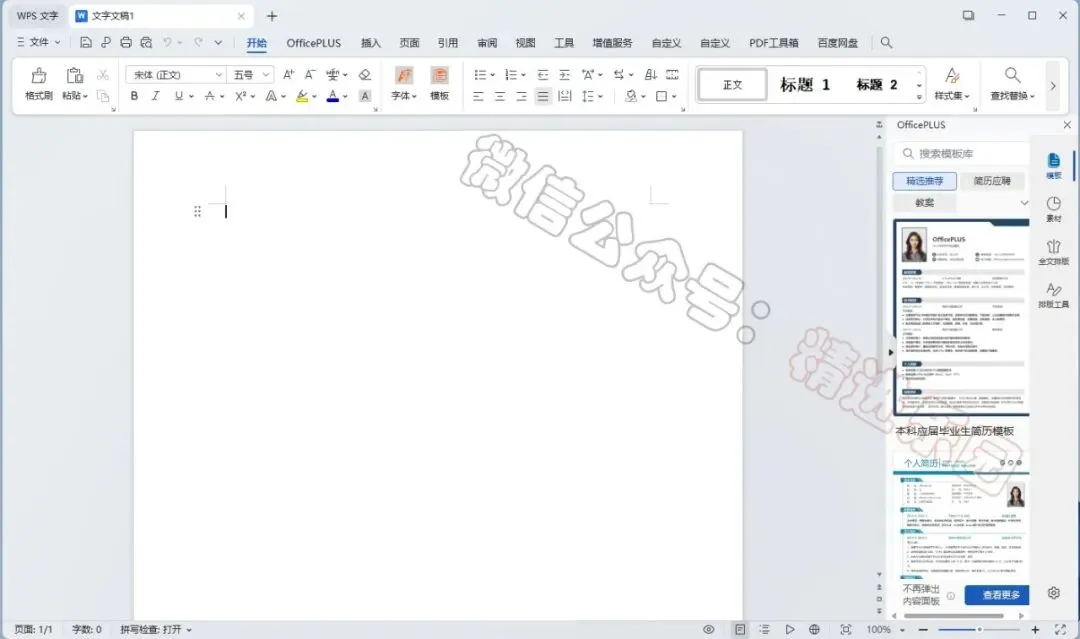1080x639 pixels.
Task: Click the 查看更多 button
Action: click(997, 595)
